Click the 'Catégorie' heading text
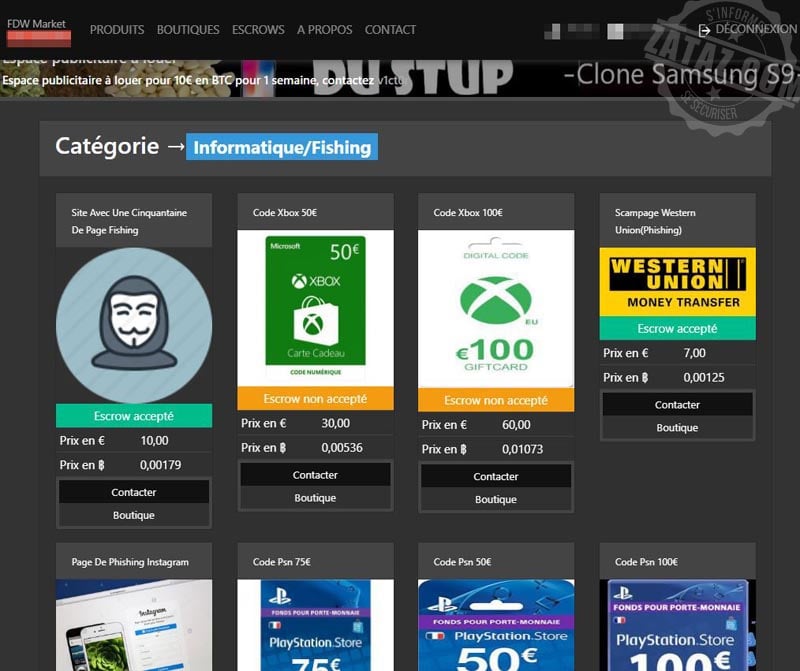The image size is (800, 671). (x=107, y=146)
